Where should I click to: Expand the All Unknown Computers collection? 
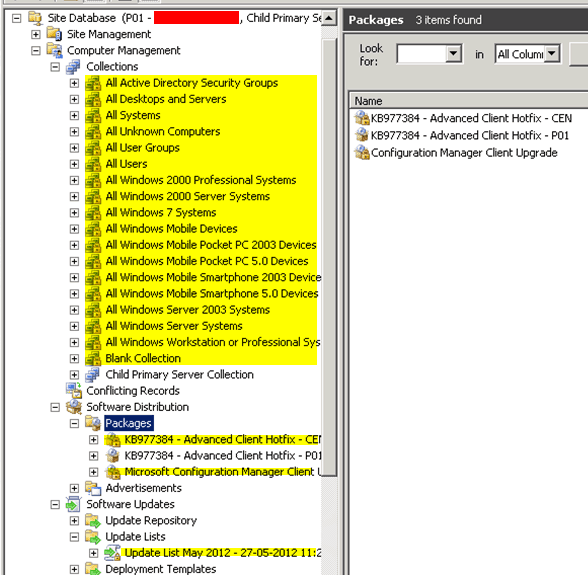74,132
